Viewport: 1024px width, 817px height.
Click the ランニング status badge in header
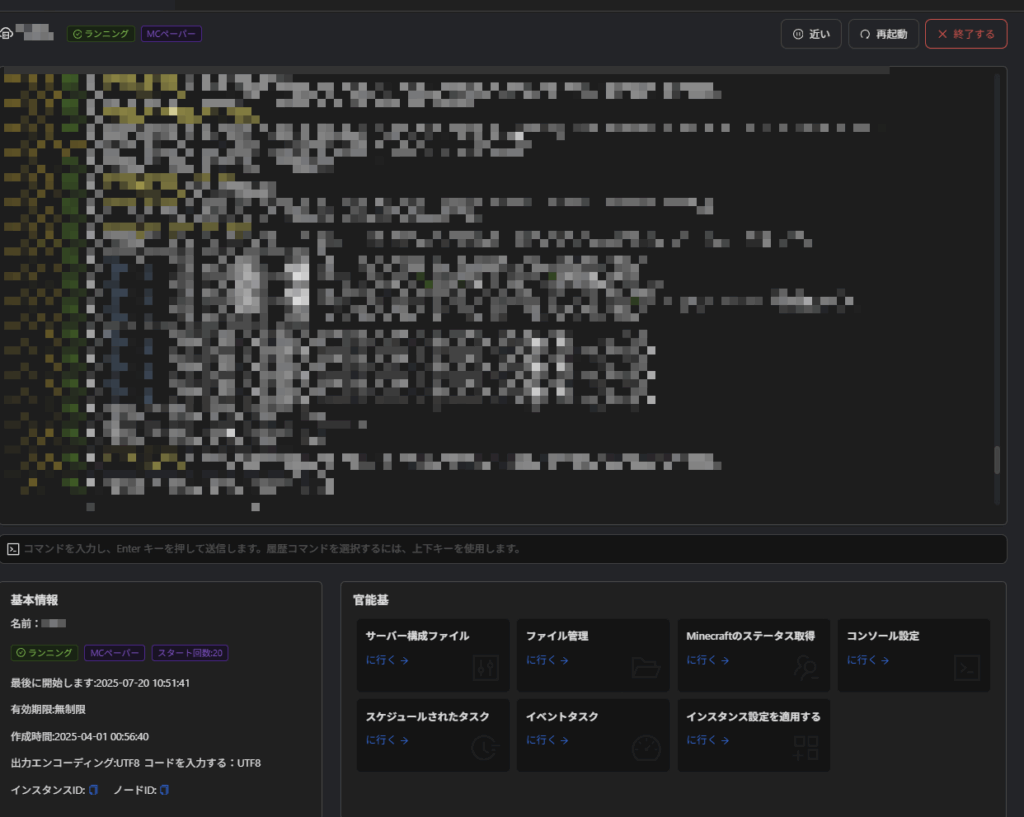click(101, 34)
